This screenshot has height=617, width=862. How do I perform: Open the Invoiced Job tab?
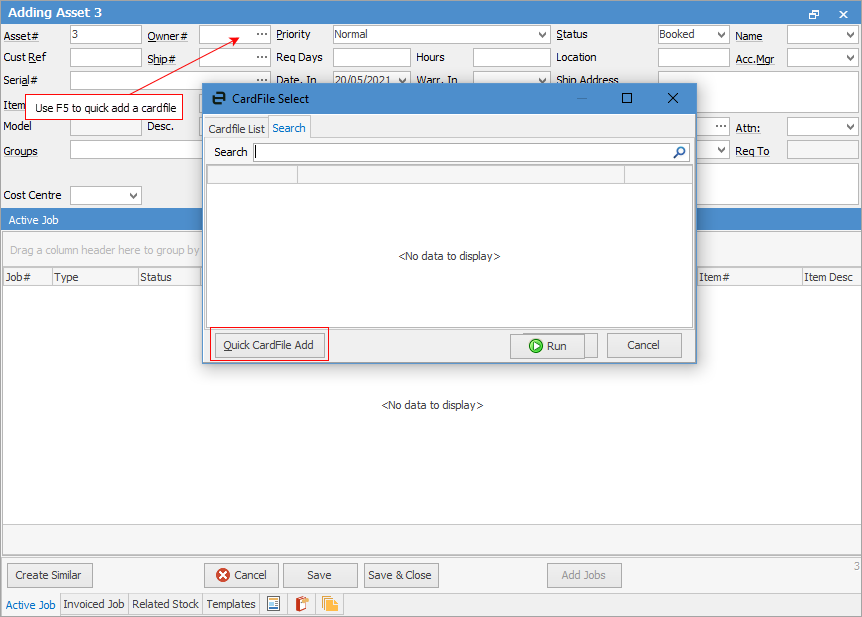pyautogui.click(x=93, y=604)
